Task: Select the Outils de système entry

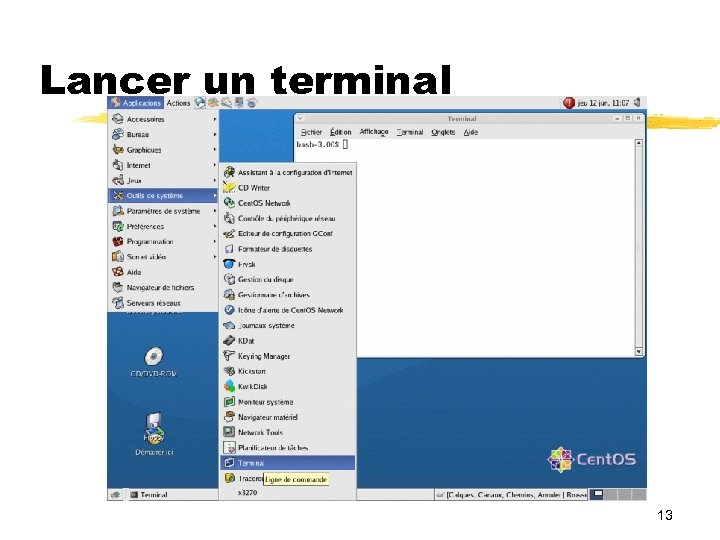Action: pyautogui.click(x=163, y=196)
